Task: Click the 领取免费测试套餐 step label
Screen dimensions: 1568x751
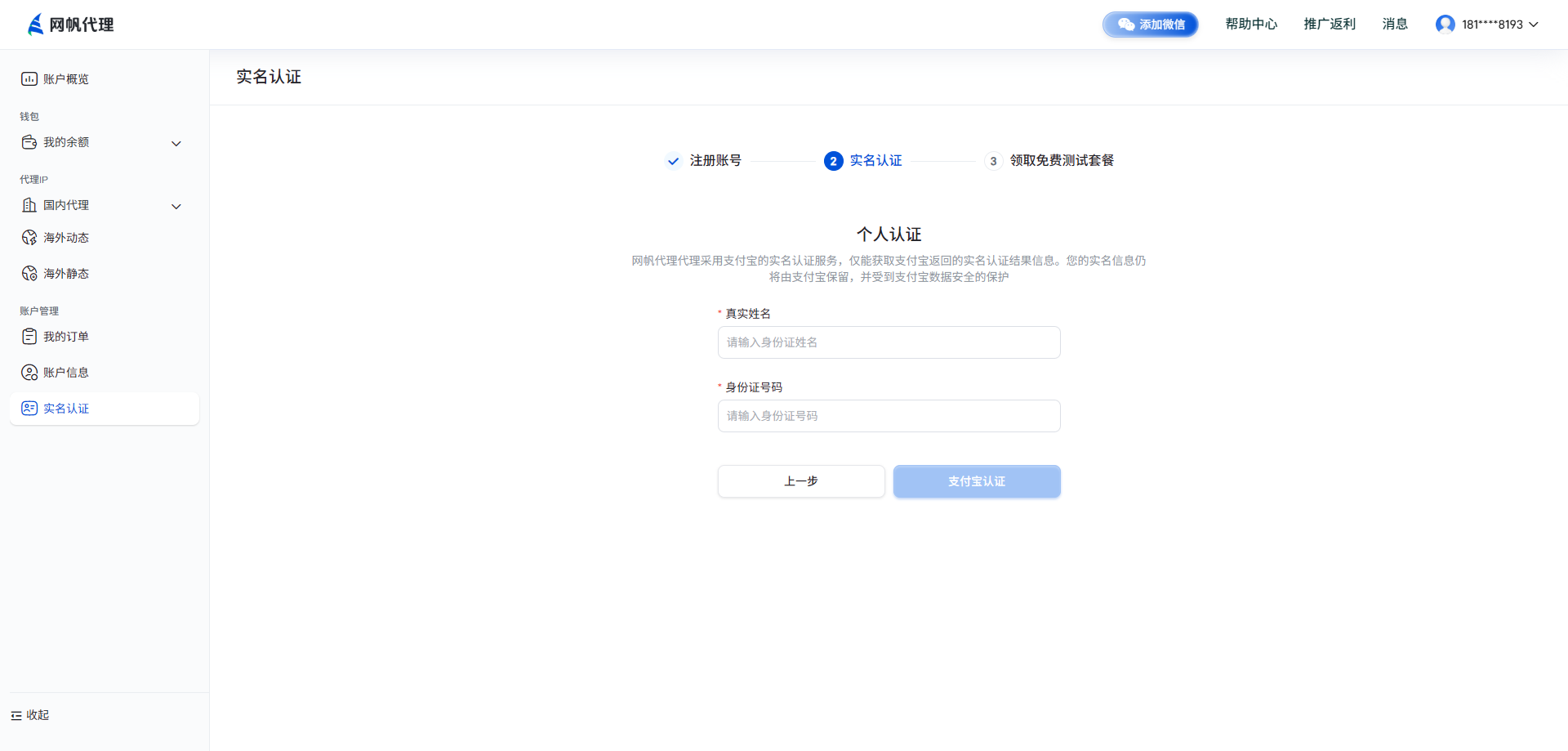Action: pyautogui.click(x=1062, y=161)
